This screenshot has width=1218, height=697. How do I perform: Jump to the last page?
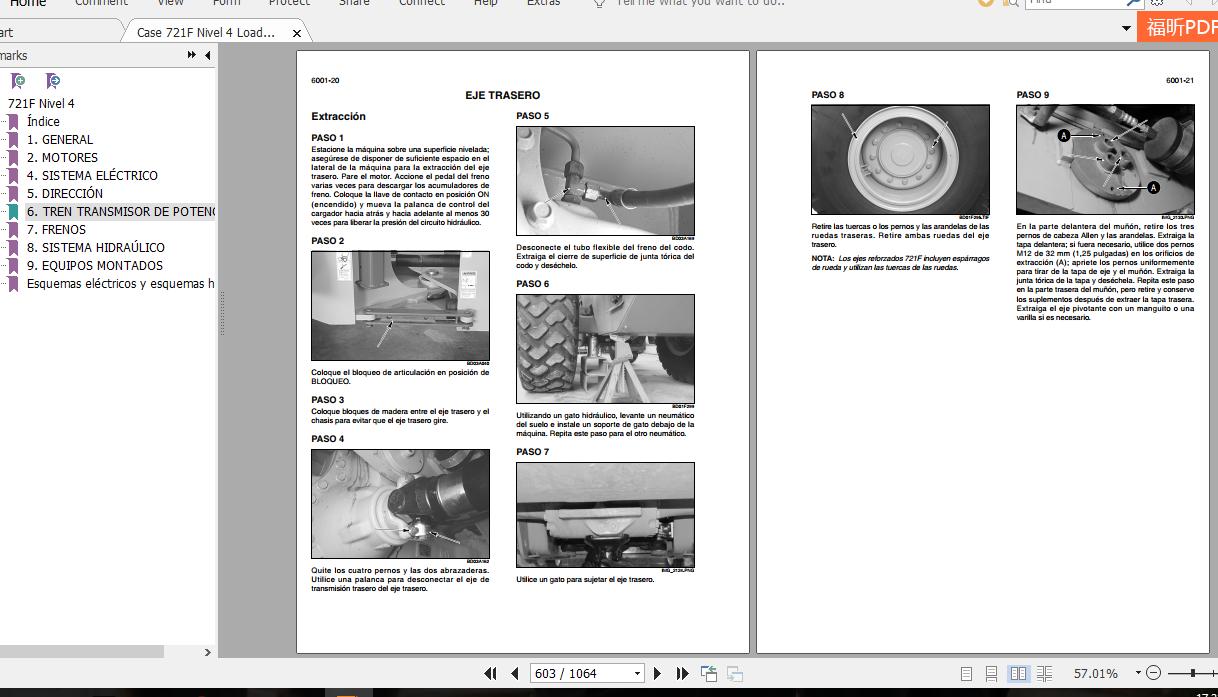click(x=681, y=672)
